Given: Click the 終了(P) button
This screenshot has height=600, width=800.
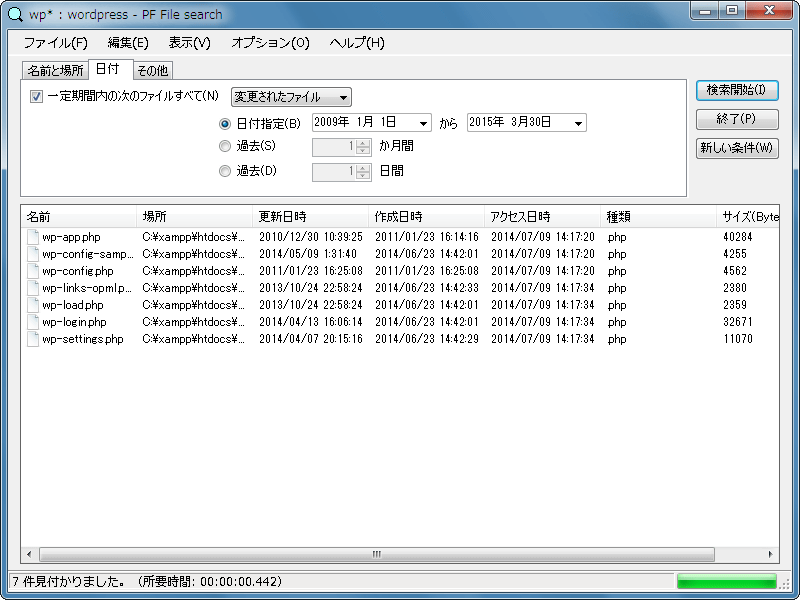Looking at the screenshot, I should (x=737, y=119).
